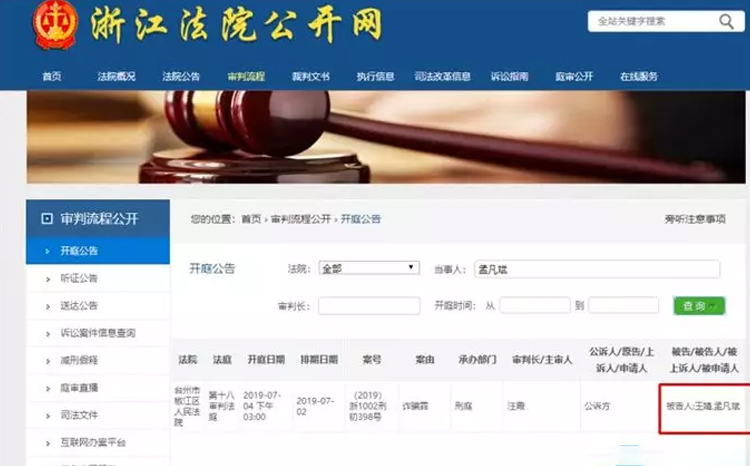Select 审判流程 in the navigation bar
Image resolution: width=750 pixels, height=466 pixels.
pyautogui.click(x=246, y=76)
